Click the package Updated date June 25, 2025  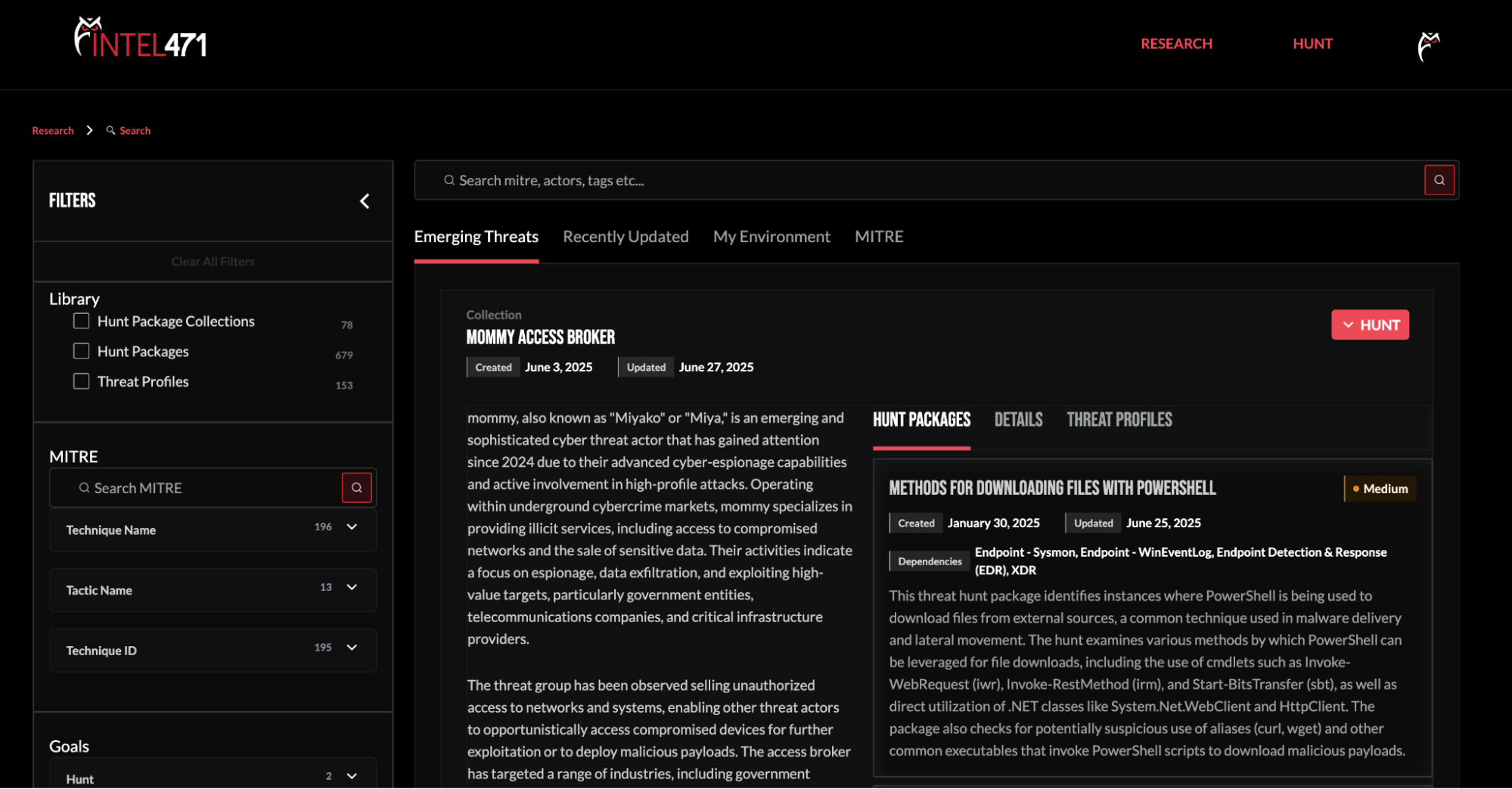tap(1163, 523)
